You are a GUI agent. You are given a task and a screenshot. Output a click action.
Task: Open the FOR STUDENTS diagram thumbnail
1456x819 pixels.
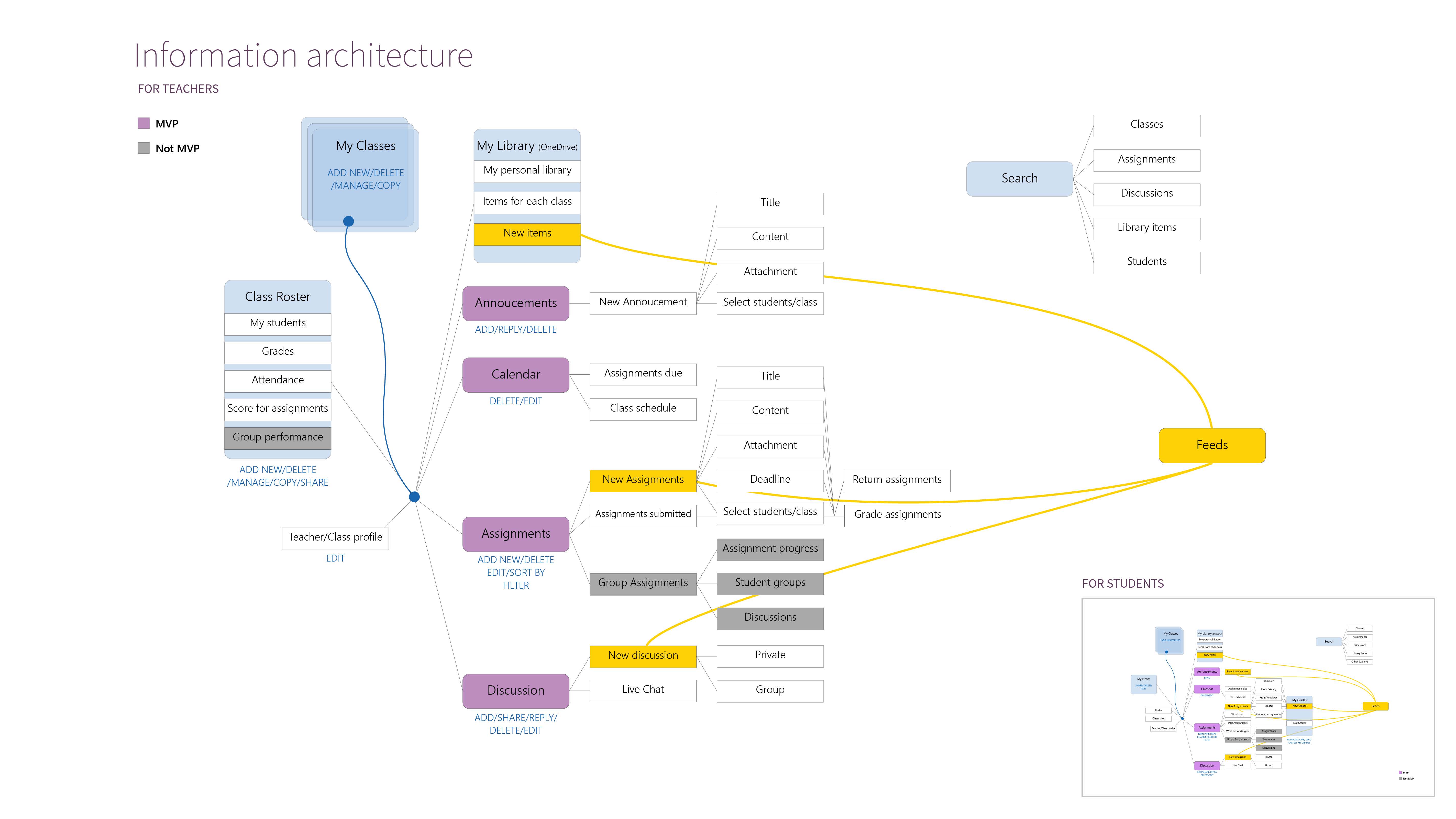(x=1258, y=697)
